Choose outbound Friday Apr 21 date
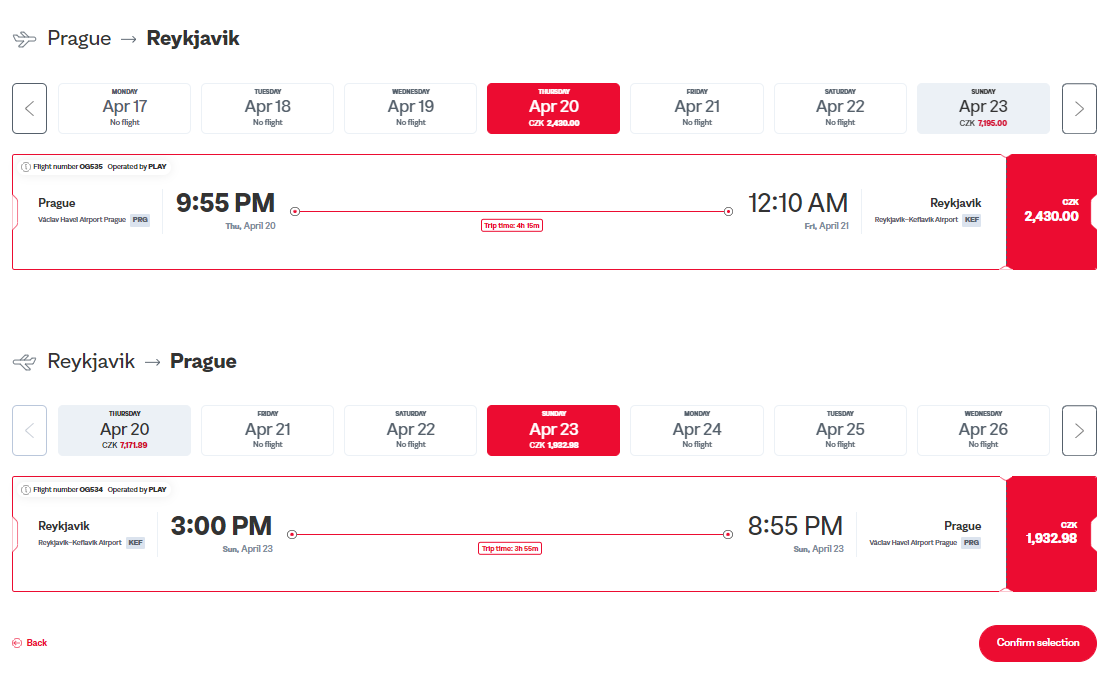This screenshot has width=1110, height=674. point(697,108)
